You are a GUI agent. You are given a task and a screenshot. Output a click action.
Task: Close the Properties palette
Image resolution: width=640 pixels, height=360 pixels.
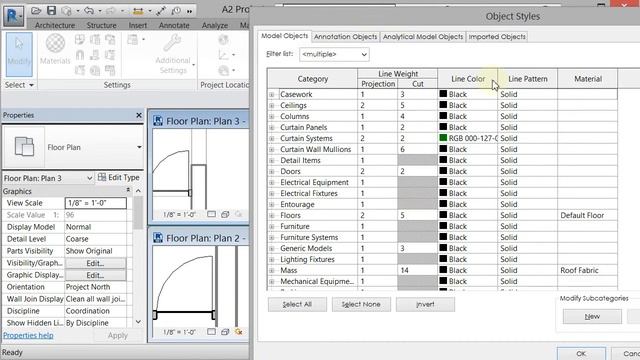(139, 115)
